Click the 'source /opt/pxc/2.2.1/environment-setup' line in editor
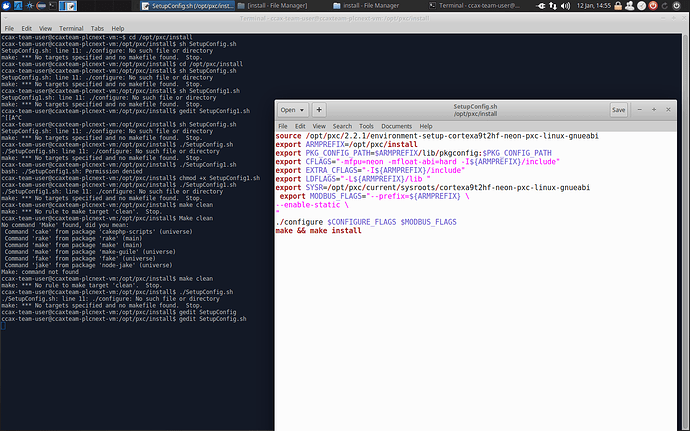 tap(437, 136)
